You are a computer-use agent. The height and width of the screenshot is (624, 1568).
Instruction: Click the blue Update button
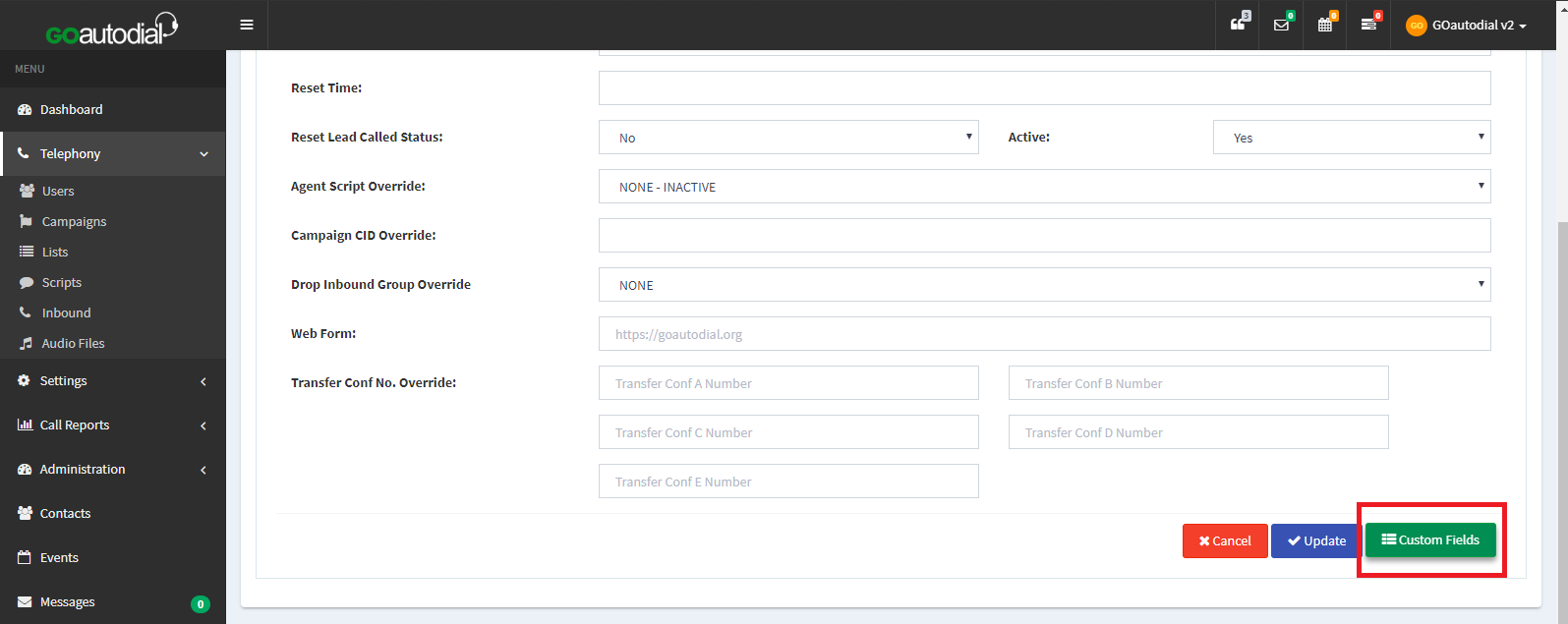point(1317,540)
